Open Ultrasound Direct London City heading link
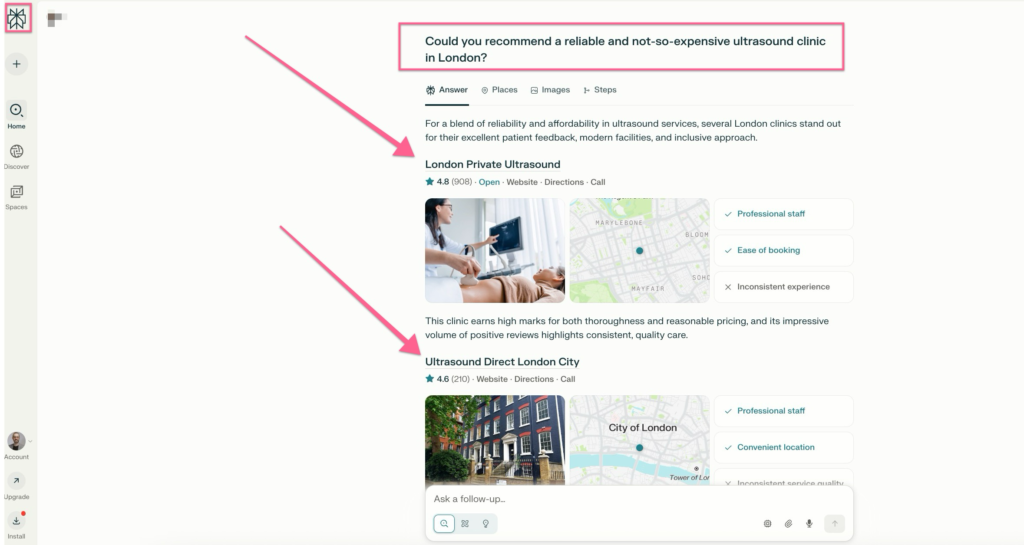 502,362
